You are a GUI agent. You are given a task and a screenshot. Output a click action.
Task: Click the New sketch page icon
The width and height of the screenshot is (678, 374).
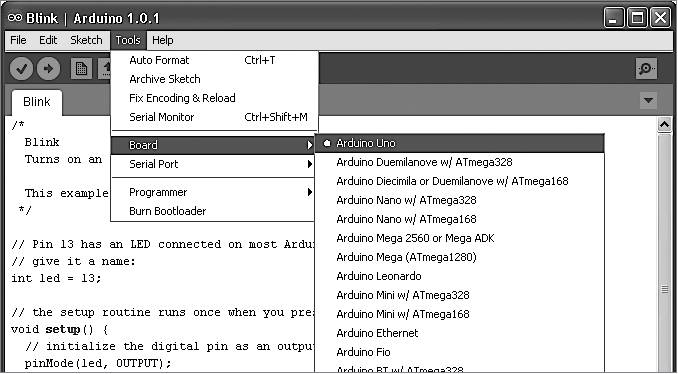[81, 69]
